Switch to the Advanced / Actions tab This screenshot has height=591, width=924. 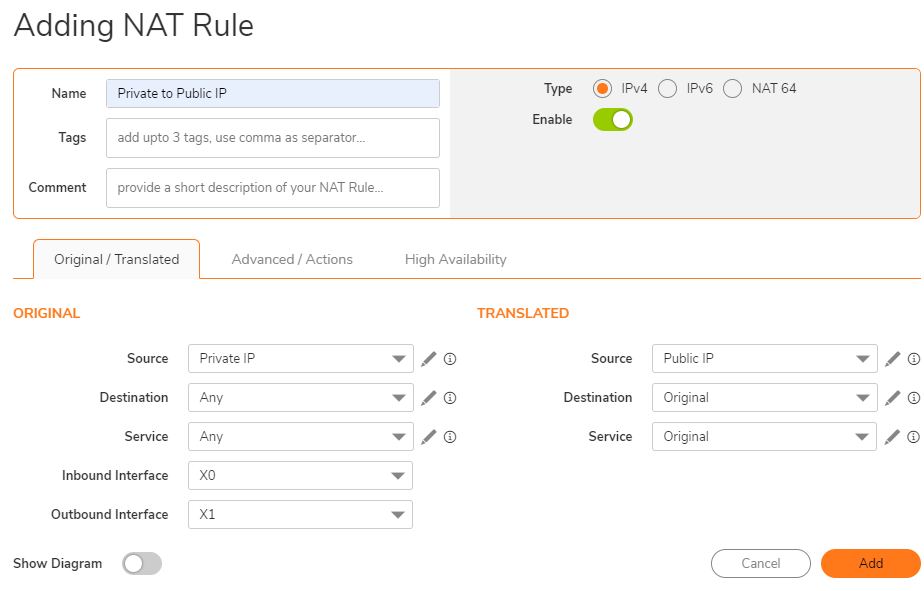[292, 259]
